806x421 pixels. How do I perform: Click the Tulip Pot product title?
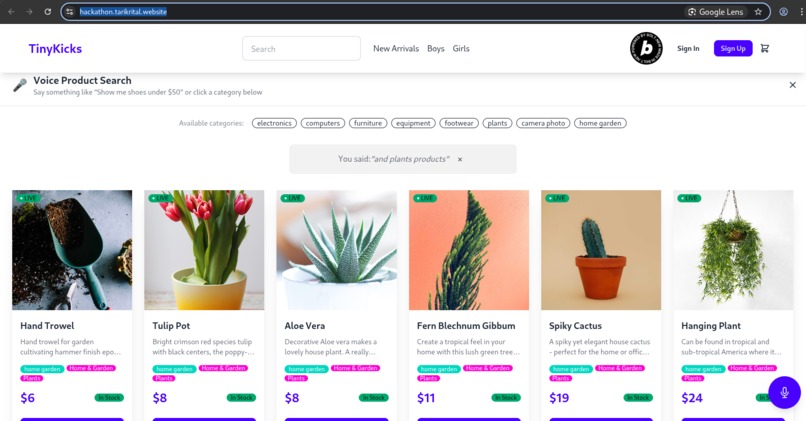pos(171,326)
